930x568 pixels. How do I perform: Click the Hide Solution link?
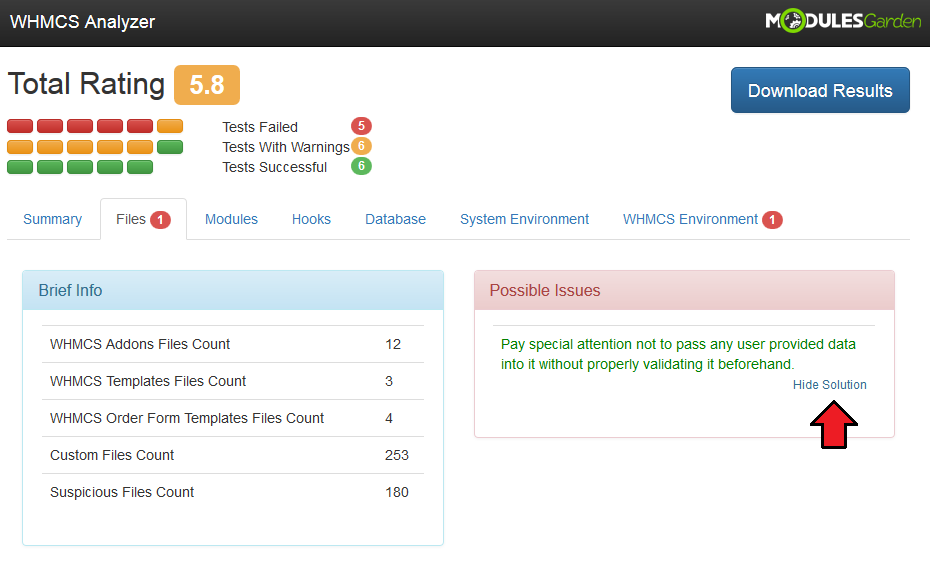(x=830, y=385)
